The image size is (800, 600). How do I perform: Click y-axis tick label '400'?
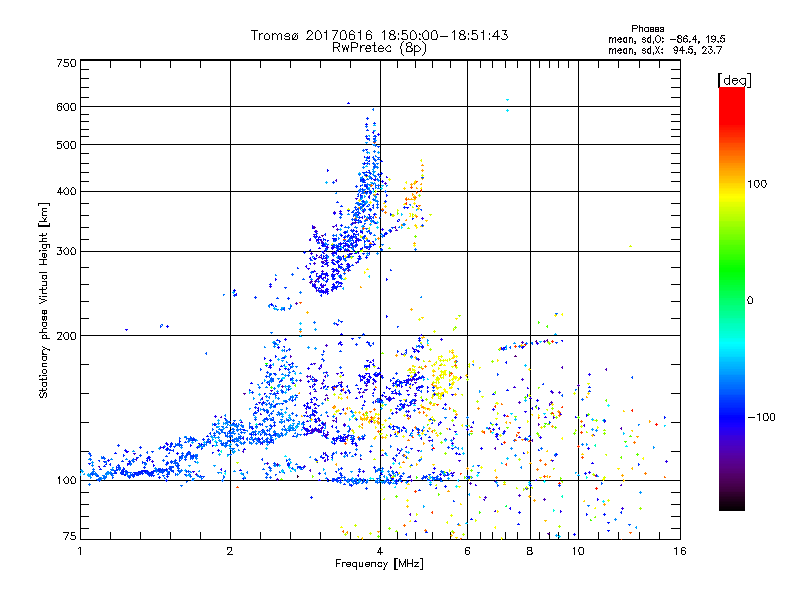[x=67, y=192]
